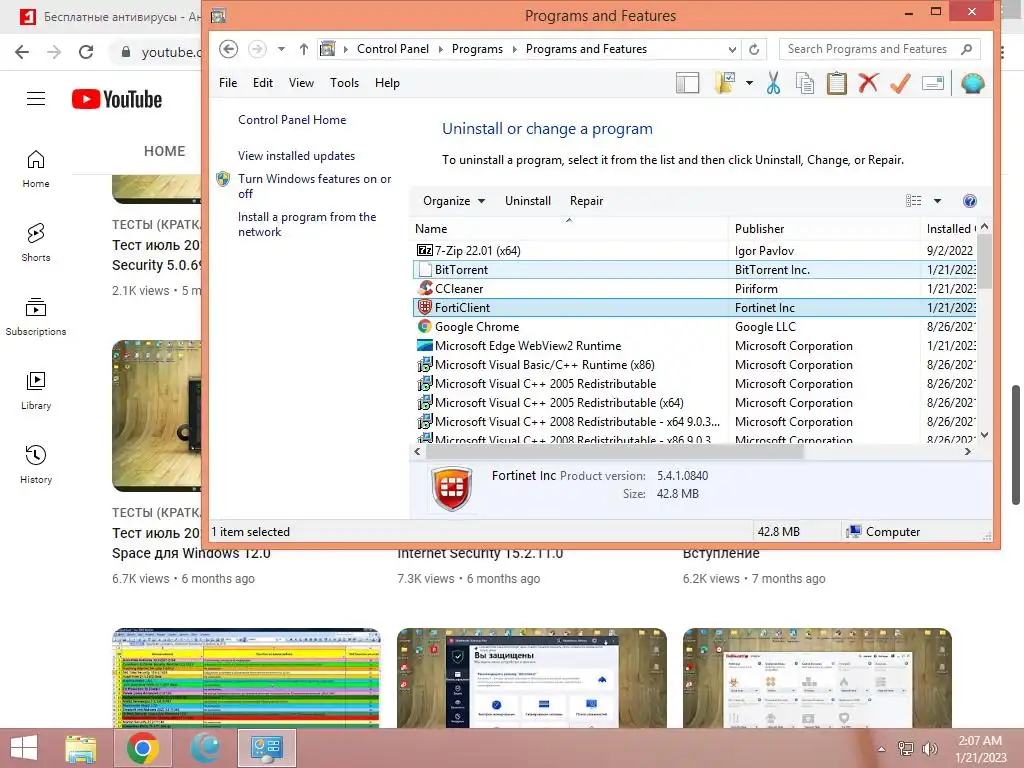Screen dimensions: 1024x768
Task: Click the Back arrow in Programs and Features
Action: coord(228,49)
